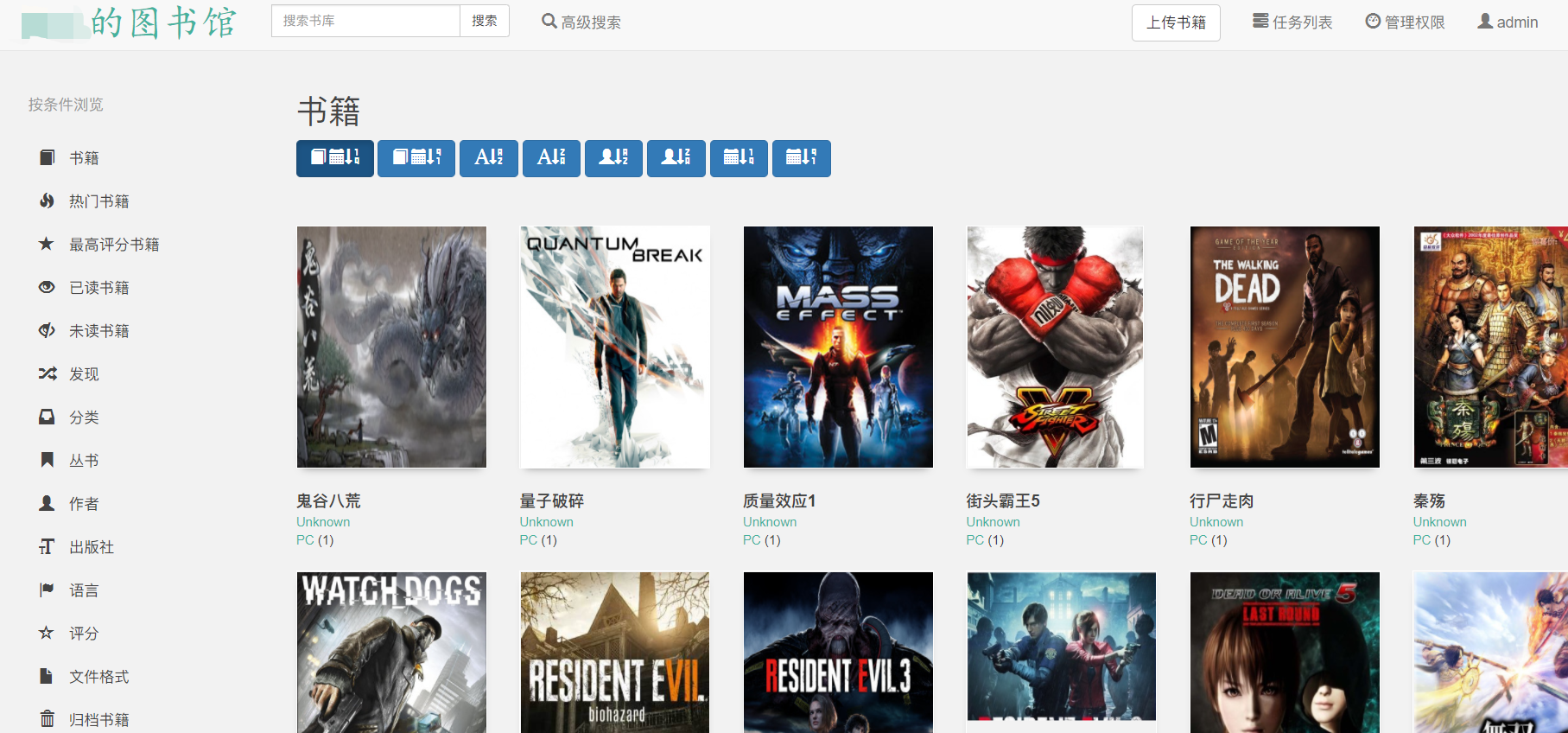Open the Dead or Alive 5 cover
Image resolution: width=1568 pixels, height=733 pixels.
tap(1285, 653)
